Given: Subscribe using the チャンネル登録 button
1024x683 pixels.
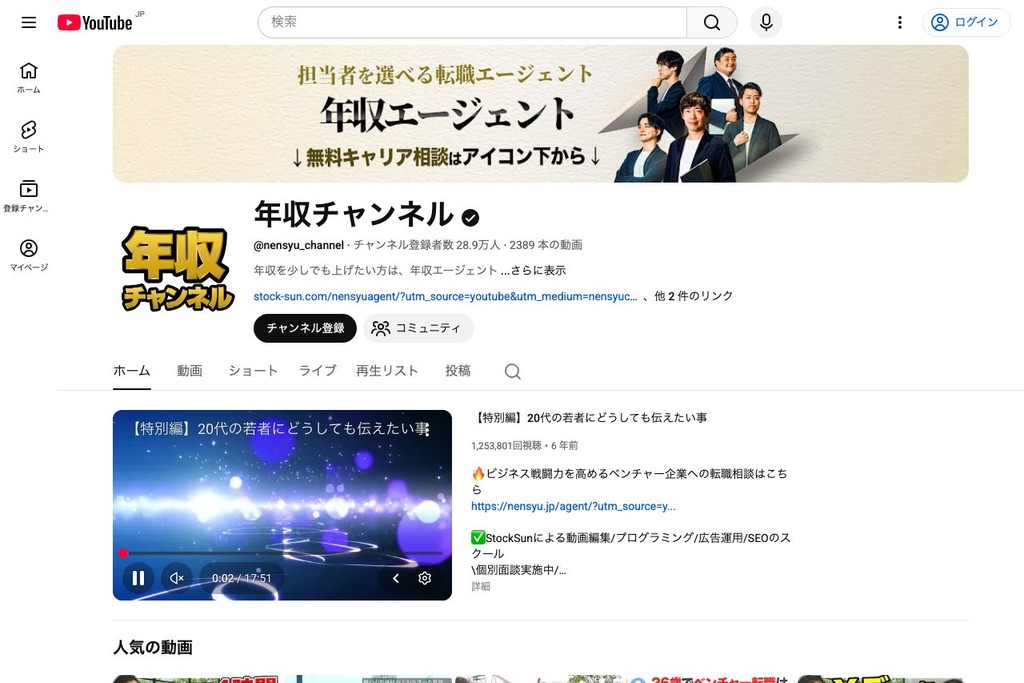Looking at the screenshot, I should point(304,327).
